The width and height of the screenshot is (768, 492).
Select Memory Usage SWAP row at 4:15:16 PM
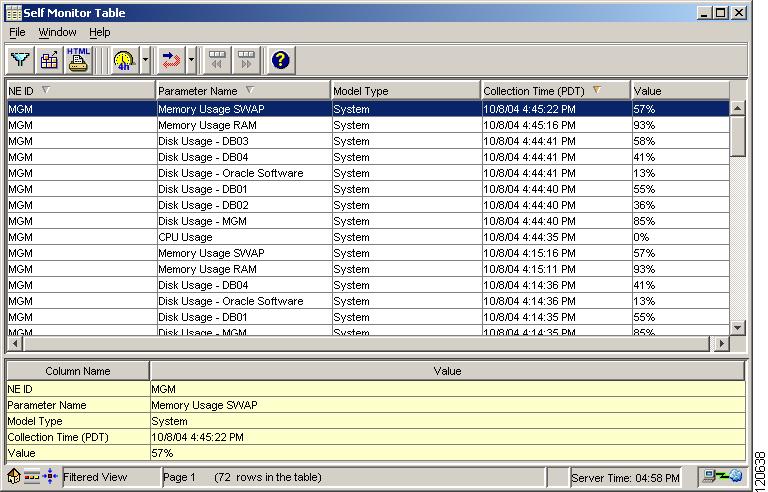[x=368, y=253]
